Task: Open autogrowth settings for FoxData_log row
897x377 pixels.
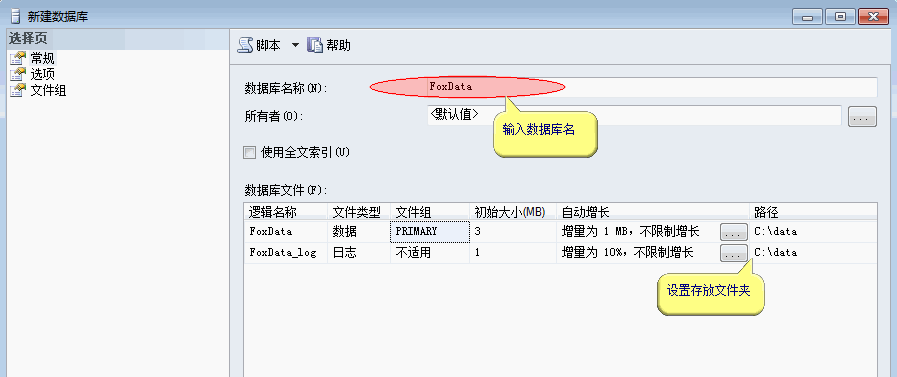Action: (x=733, y=252)
